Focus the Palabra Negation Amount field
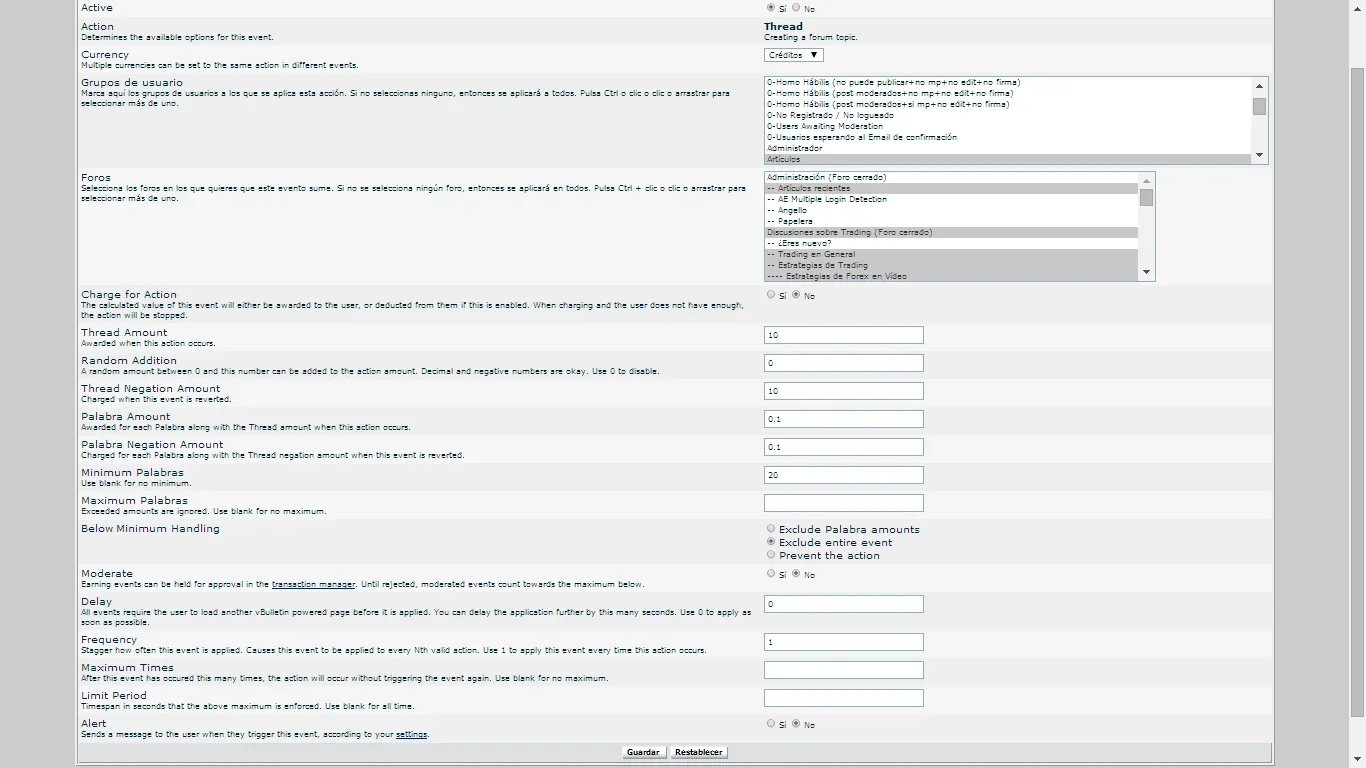Screen dimensions: 1366x768 844,447
